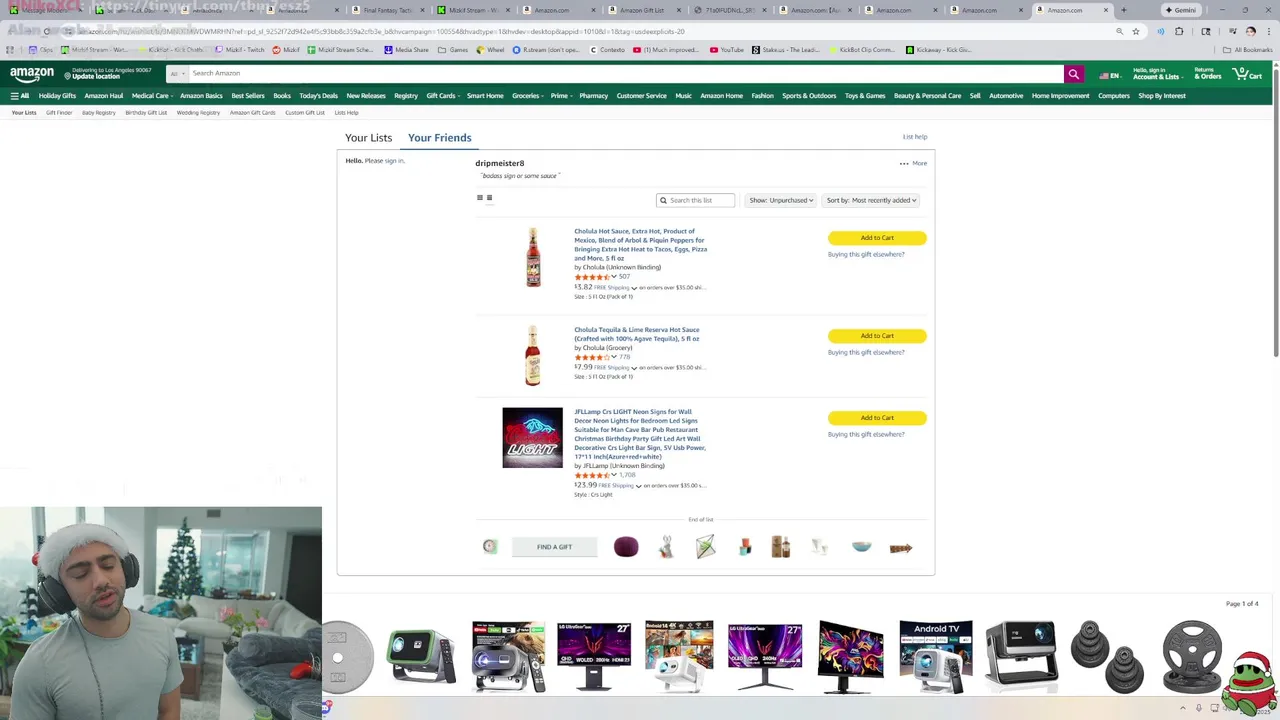Open Cholula Extra Hot sauce bottle thumbnail
The height and width of the screenshot is (720, 1280).
533,257
